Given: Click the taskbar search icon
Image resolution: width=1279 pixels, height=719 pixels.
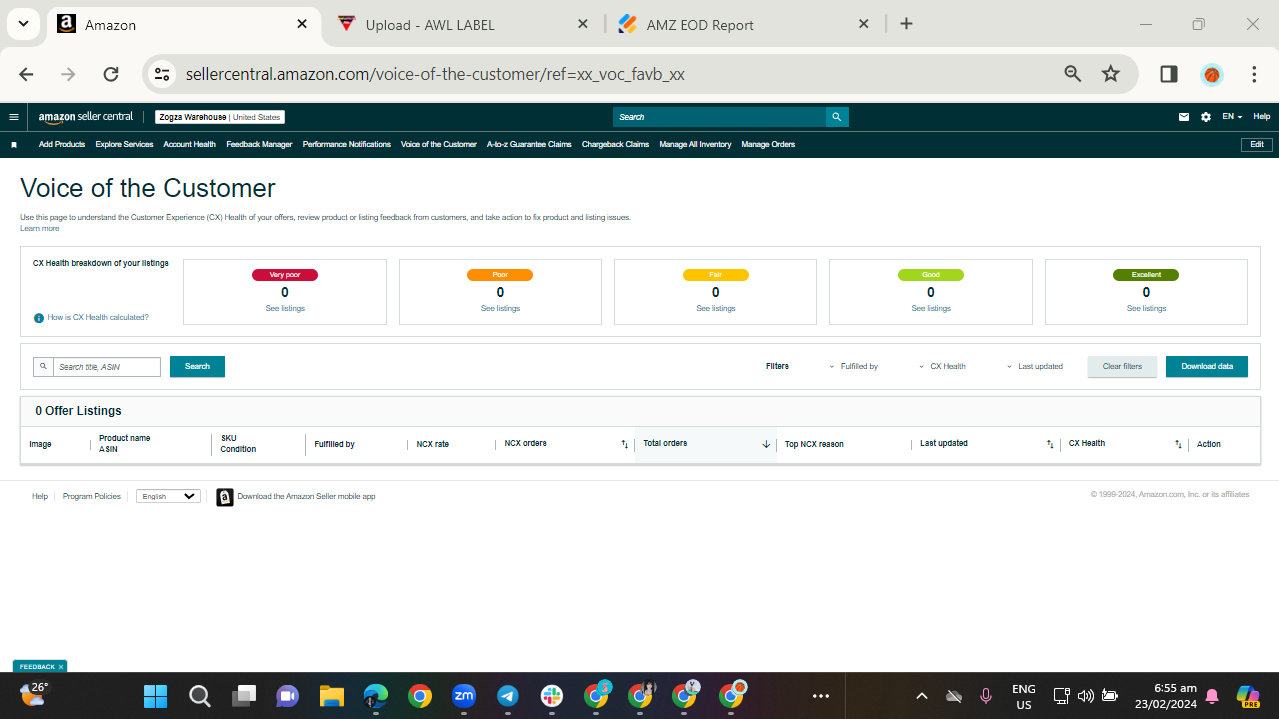Looking at the screenshot, I should pyautogui.click(x=199, y=696).
